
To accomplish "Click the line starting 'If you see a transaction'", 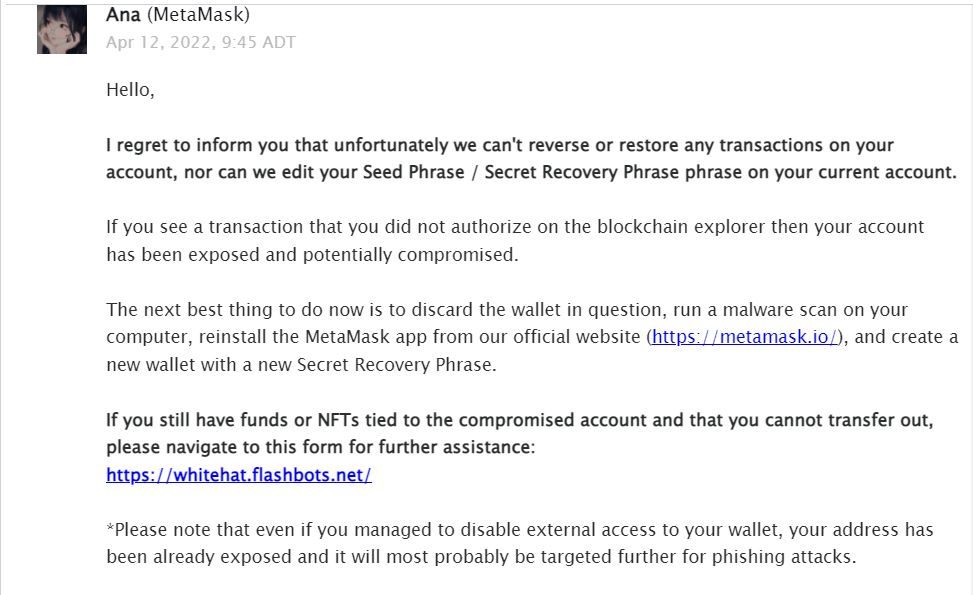I will (515, 226).
